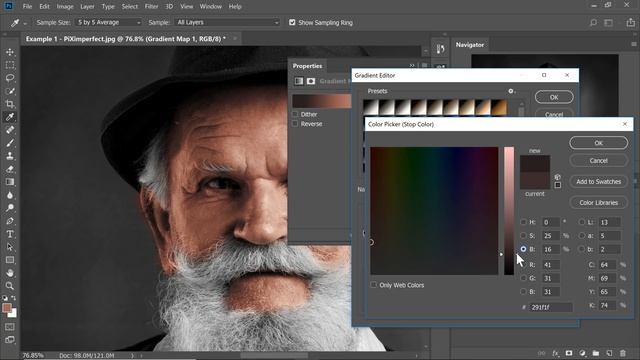
Task: Click the fx layer style icon
Action: tap(555, 353)
